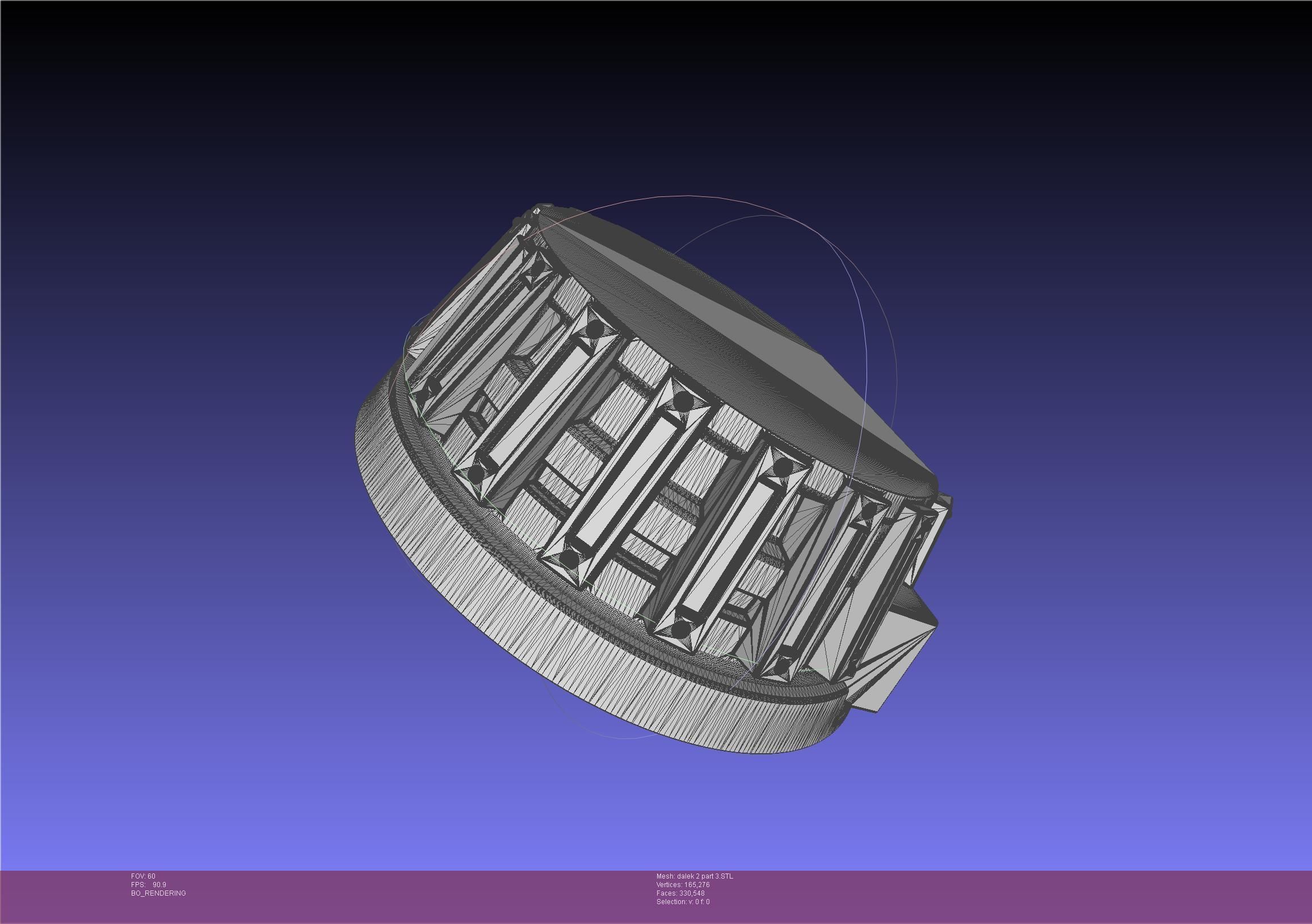Click the "Faces: 330,548" count

tap(680, 893)
